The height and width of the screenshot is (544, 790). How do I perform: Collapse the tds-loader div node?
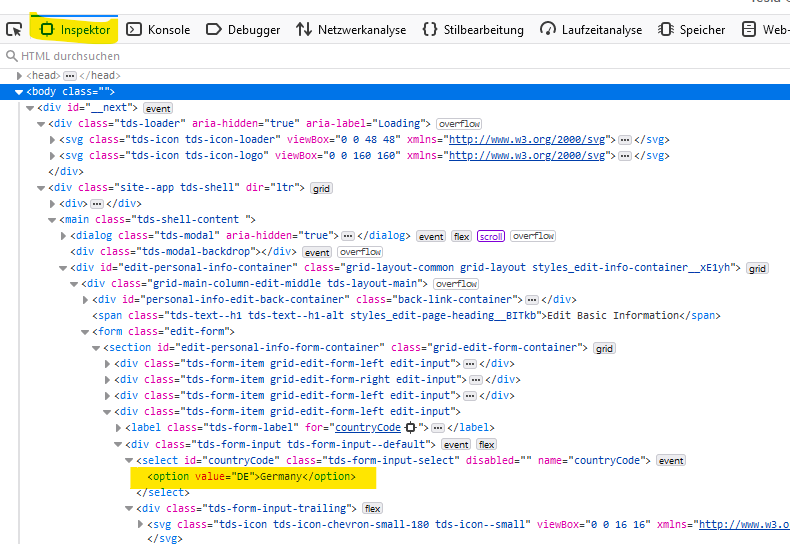(41, 124)
